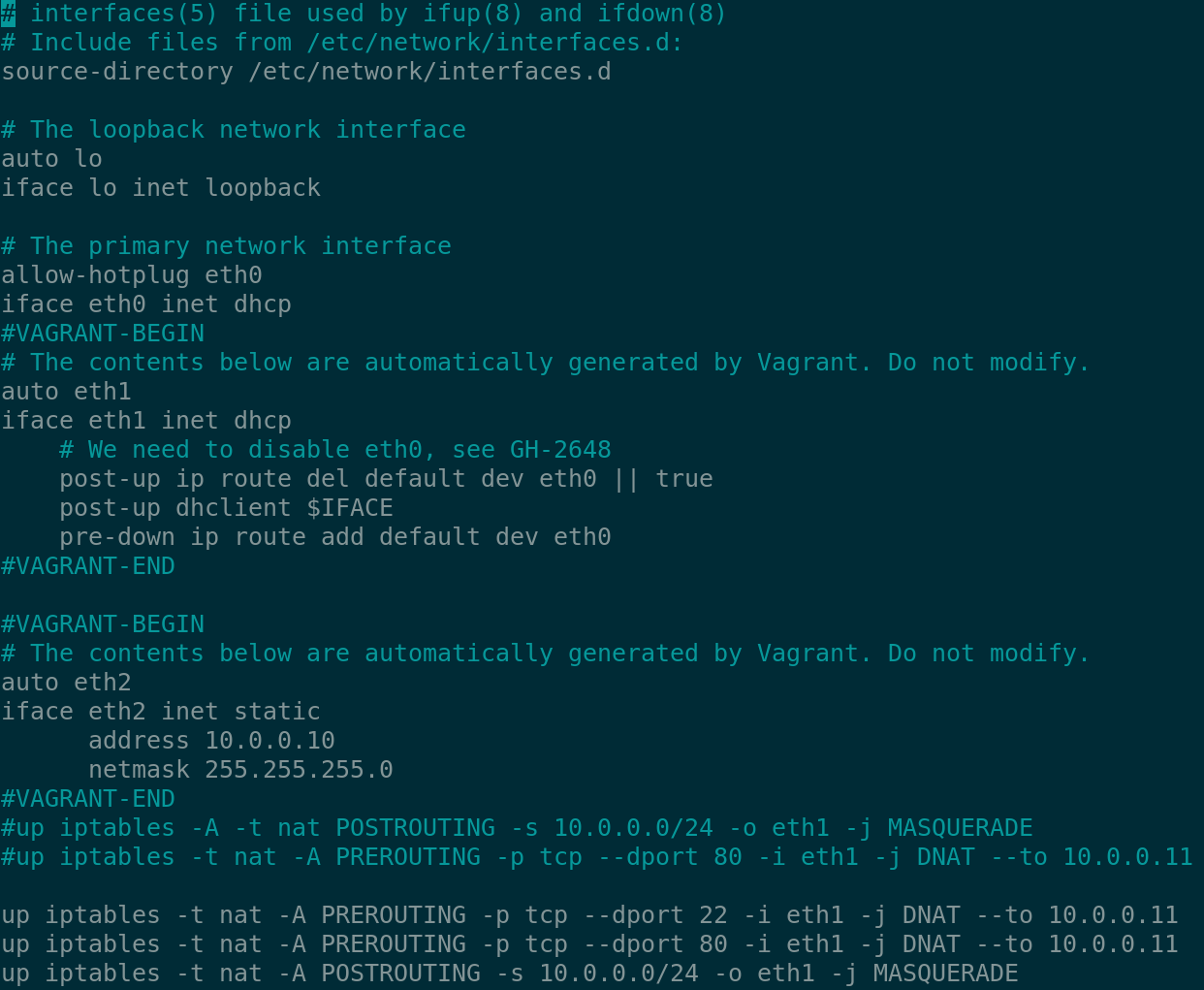The width and height of the screenshot is (1204, 990).
Task: Click the word loopback on the iface lo line
Action: point(263,188)
